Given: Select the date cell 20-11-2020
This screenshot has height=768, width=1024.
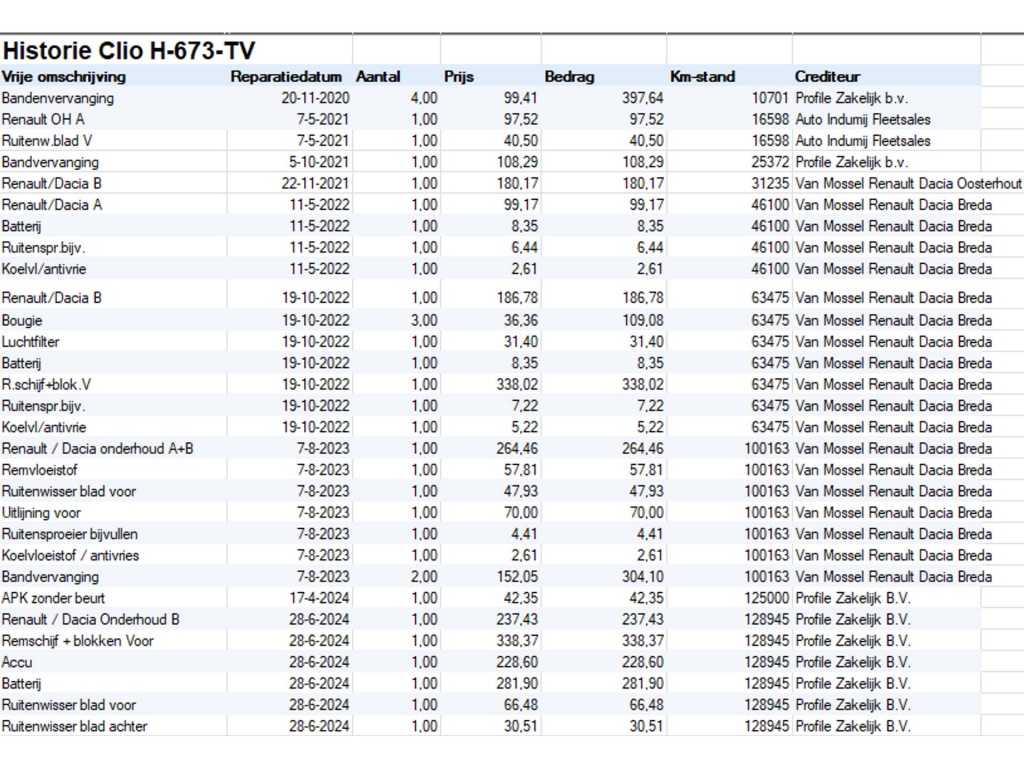Looking at the screenshot, I should 315,98.
